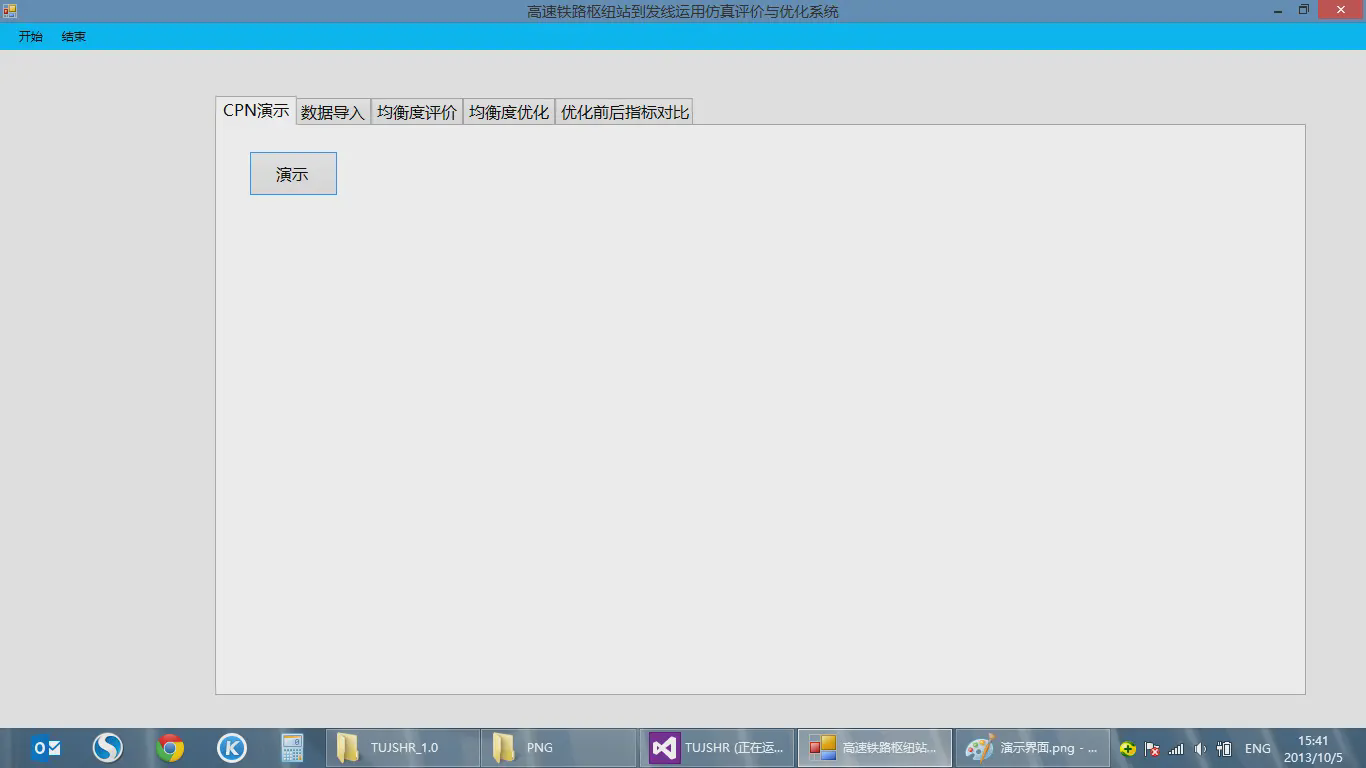Click the blue K icon in taskbar
1366x768 pixels.
(x=232, y=748)
